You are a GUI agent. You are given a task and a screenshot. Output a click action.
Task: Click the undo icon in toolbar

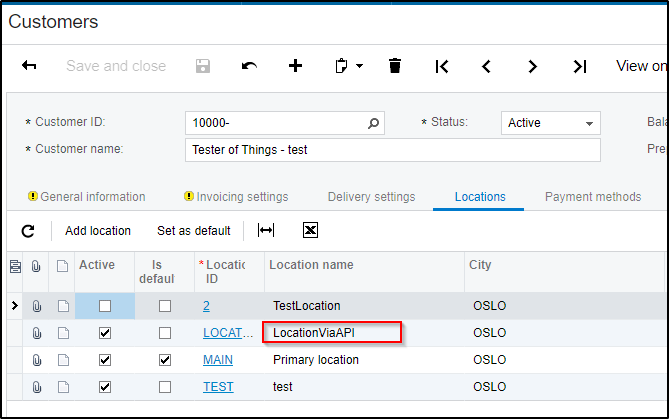(x=249, y=66)
